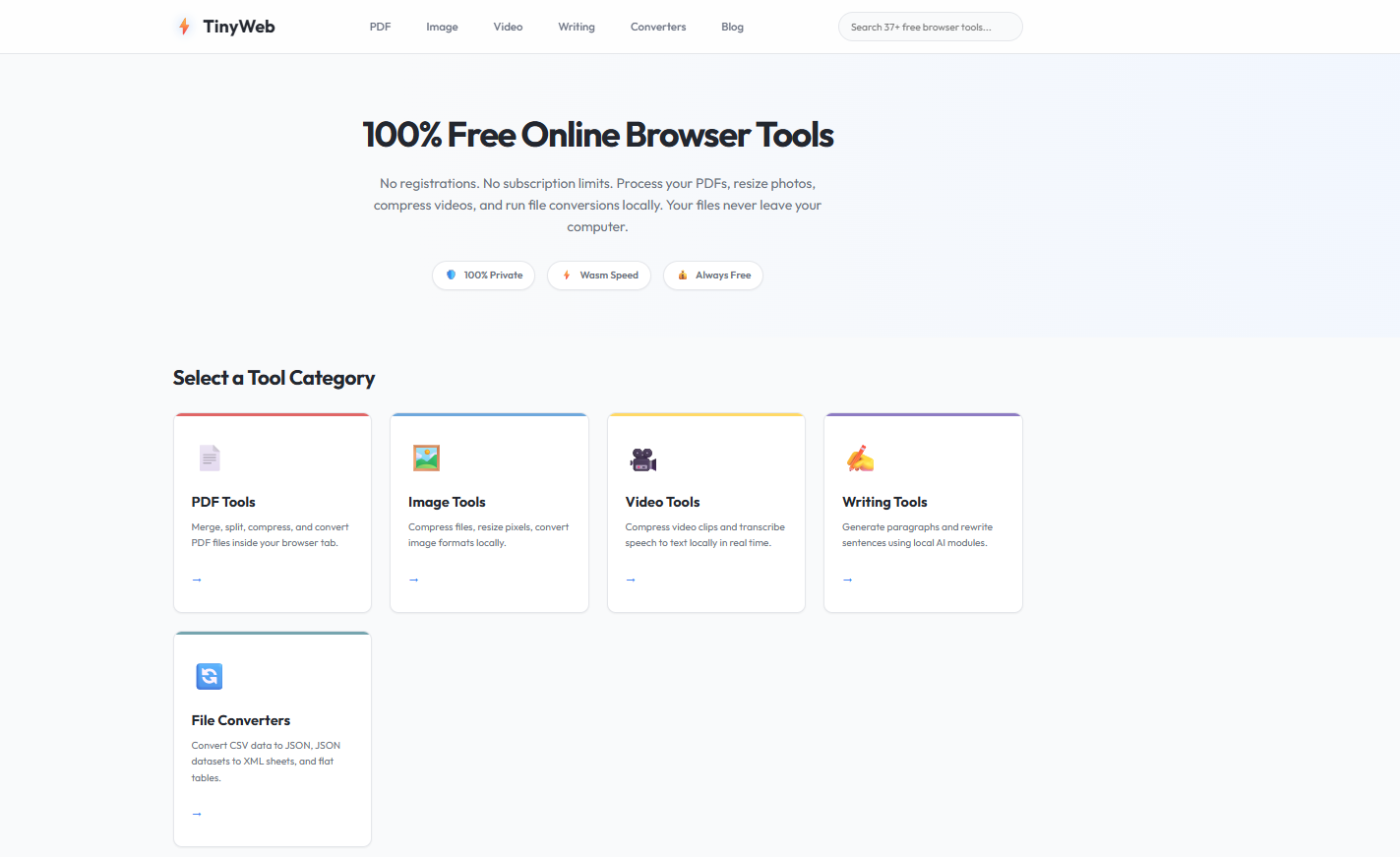The width and height of the screenshot is (1400, 857).
Task: Click the 'Merge, split, compress, and convert' description
Action: [x=270, y=535]
